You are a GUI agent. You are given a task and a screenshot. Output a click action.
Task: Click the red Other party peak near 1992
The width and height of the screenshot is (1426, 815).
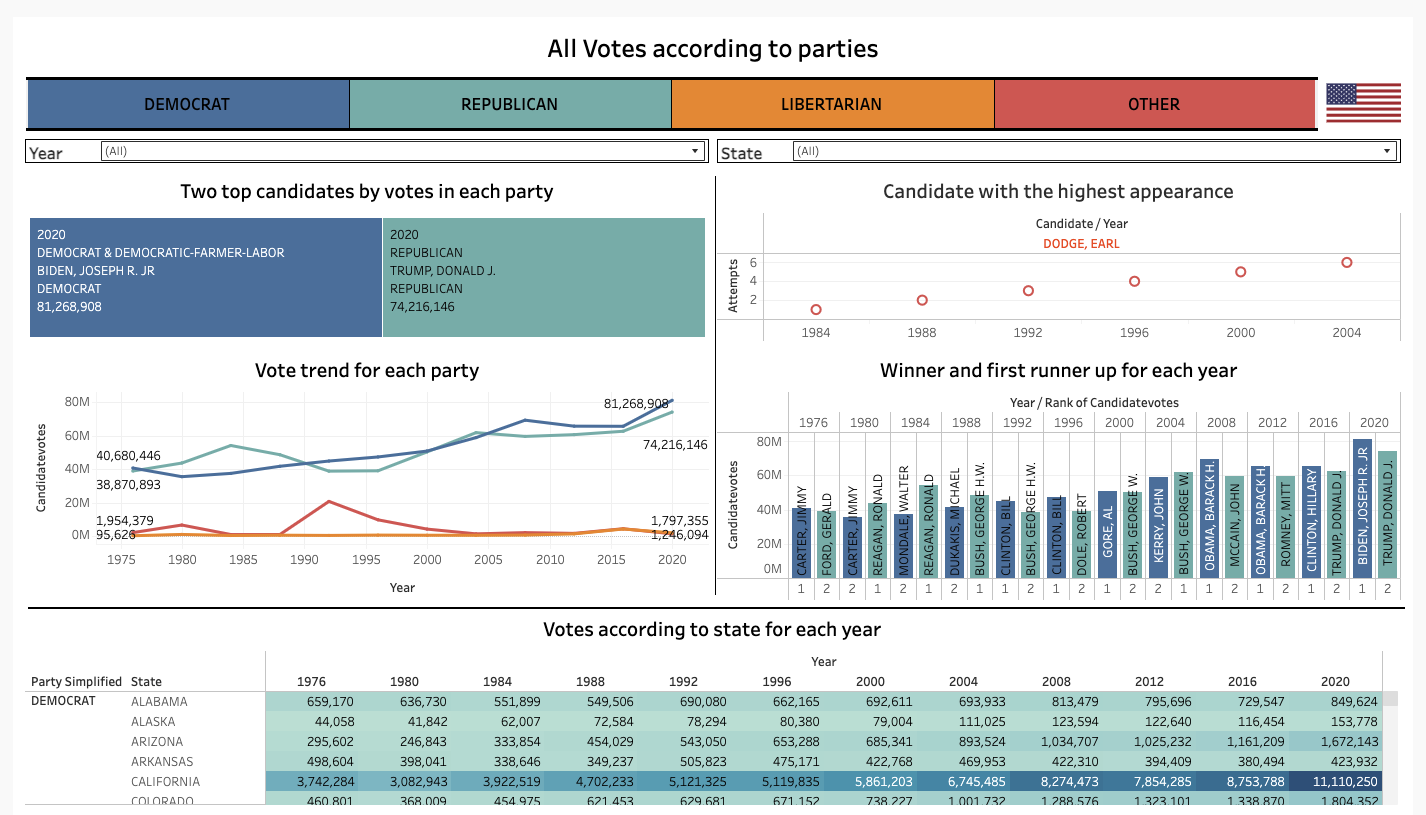[329, 501]
